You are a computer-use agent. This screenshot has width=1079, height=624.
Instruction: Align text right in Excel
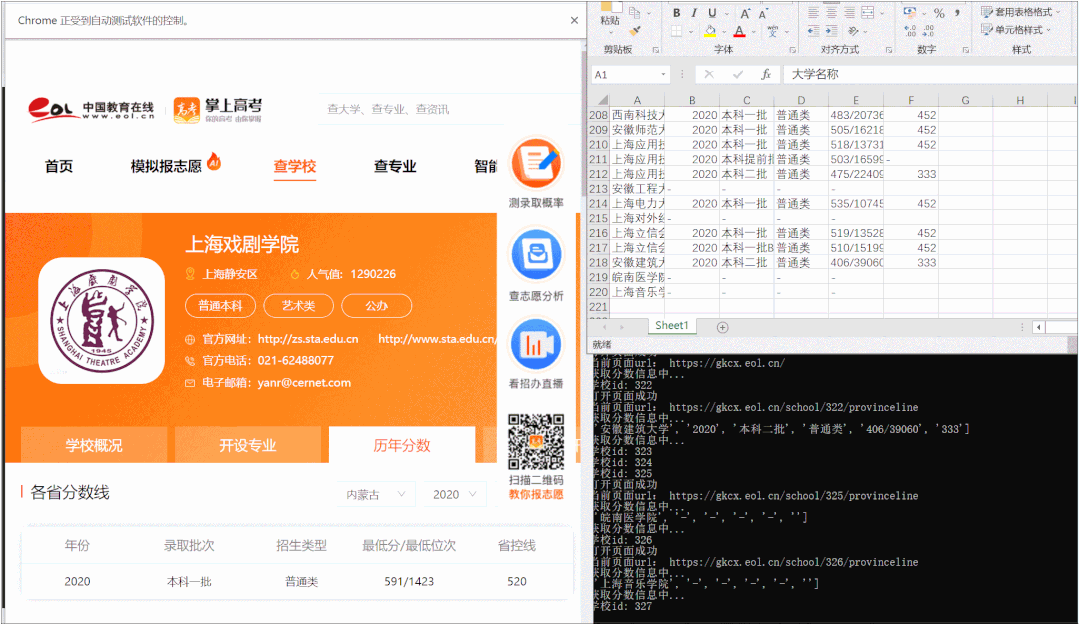(x=849, y=13)
